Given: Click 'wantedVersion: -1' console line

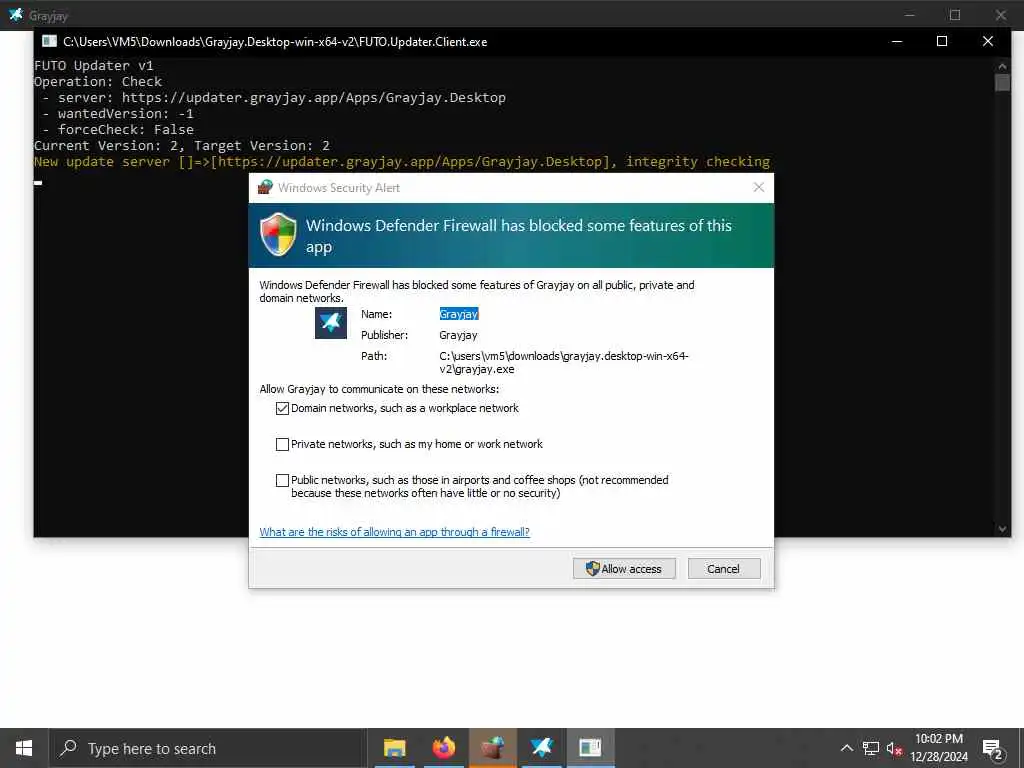Looking at the screenshot, I should click(x=118, y=114).
